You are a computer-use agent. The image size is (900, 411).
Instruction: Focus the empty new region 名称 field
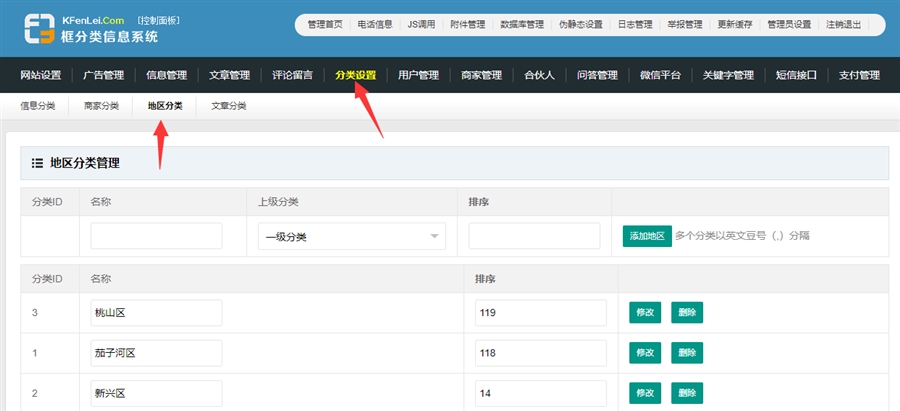click(x=156, y=236)
